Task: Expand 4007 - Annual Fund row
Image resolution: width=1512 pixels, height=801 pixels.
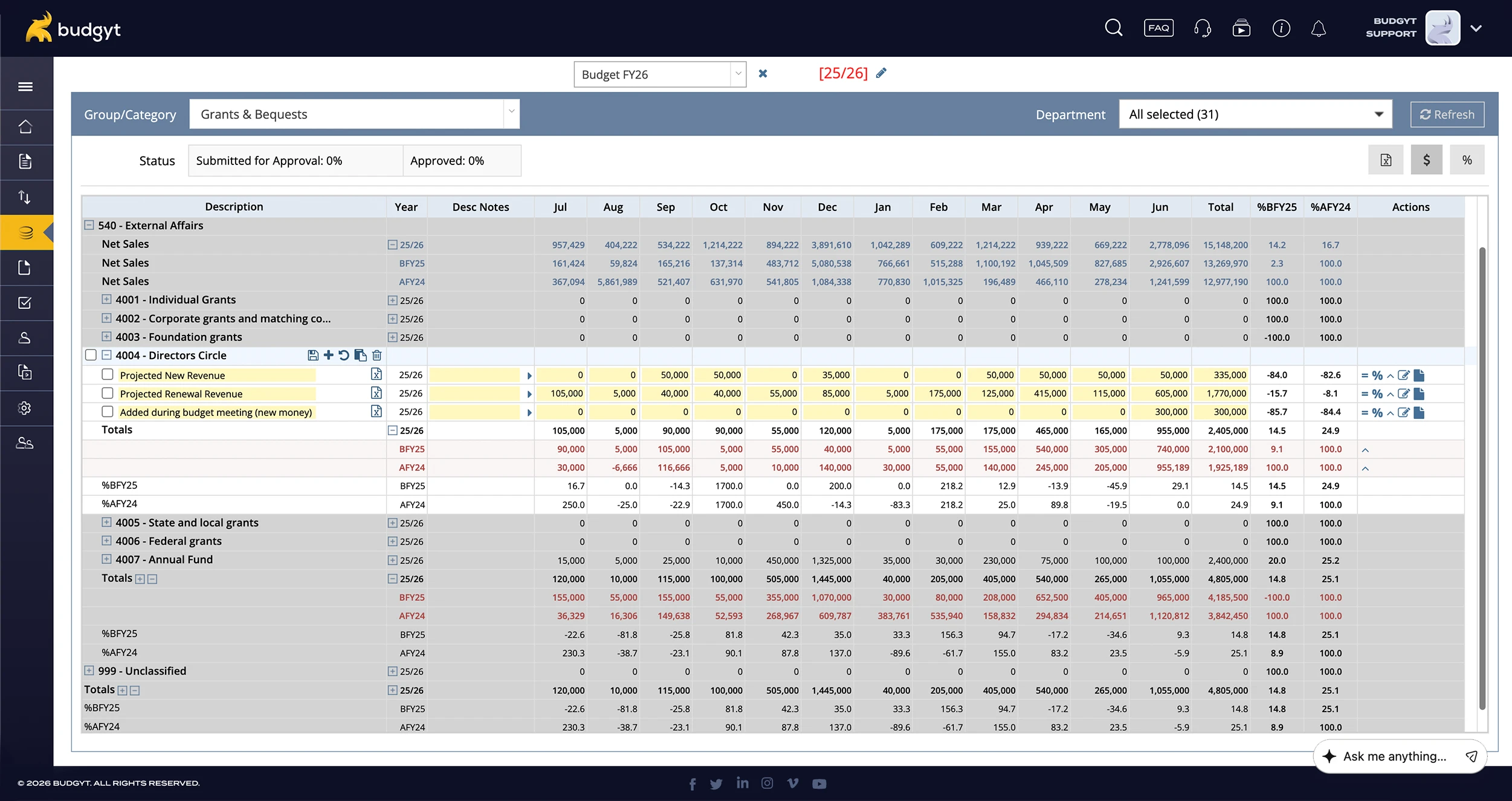Action: [106, 559]
